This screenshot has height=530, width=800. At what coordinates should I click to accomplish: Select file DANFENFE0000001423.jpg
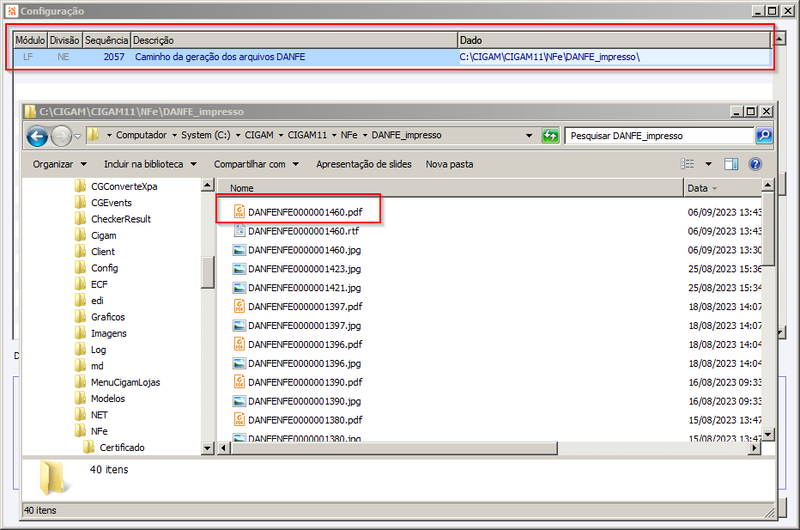click(297, 269)
